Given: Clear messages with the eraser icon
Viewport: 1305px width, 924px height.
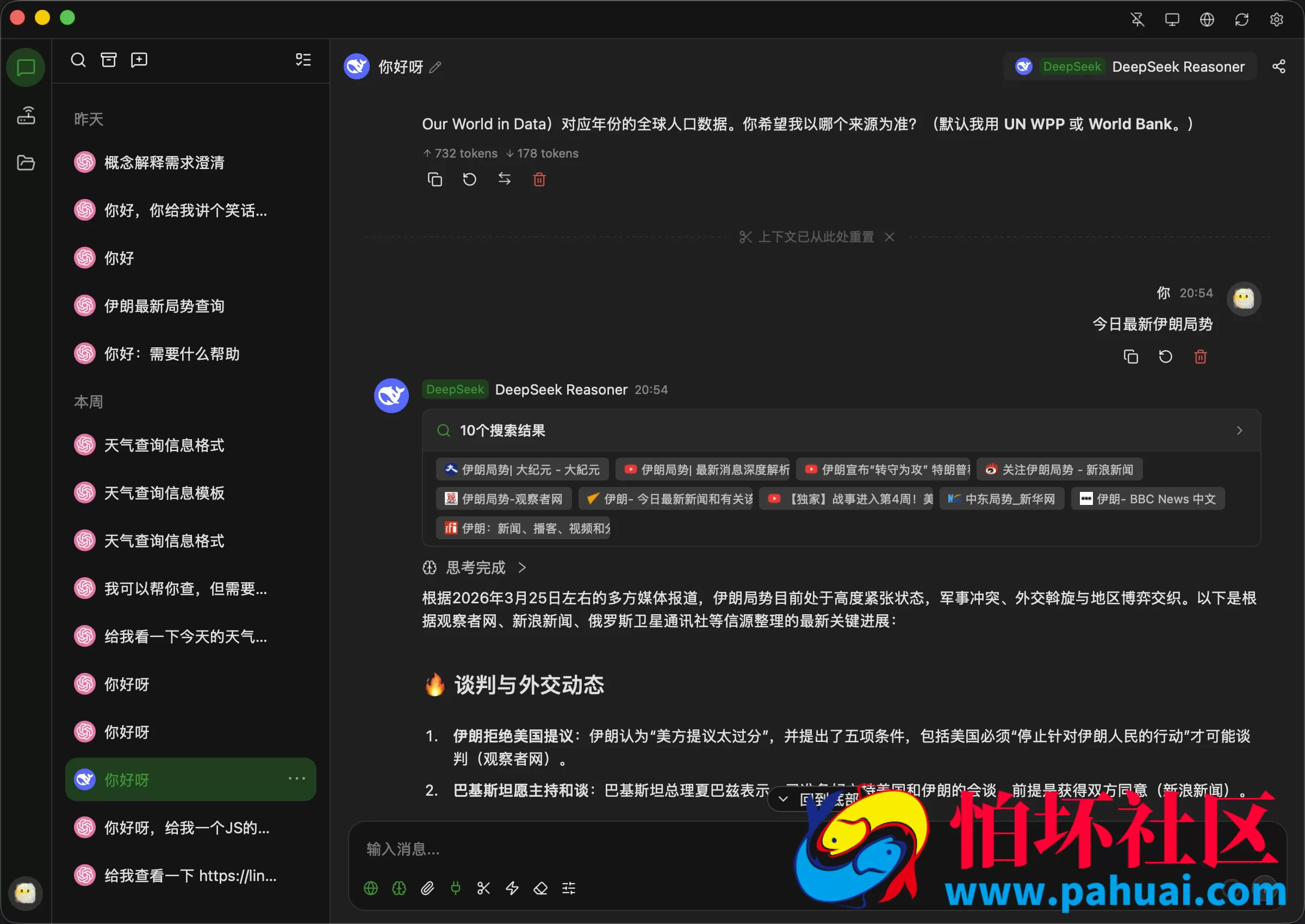Looking at the screenshot, I should coord(540,888).
